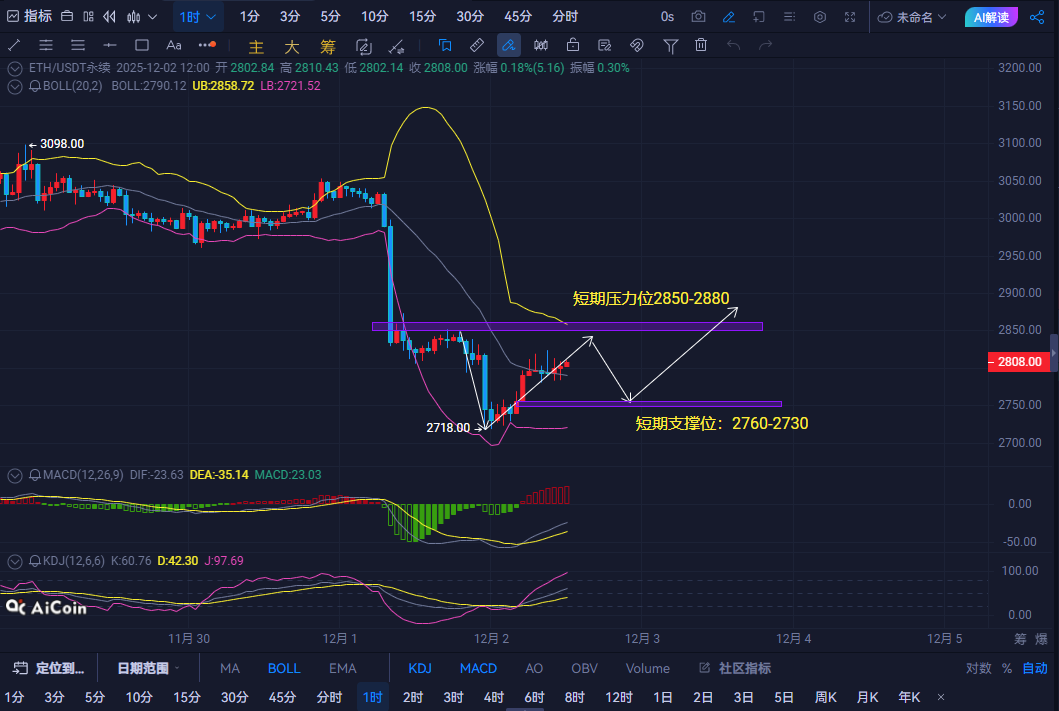Click the 2808.00 current price label
This screenshot has width=1059, height=711.
point(1020,362)
